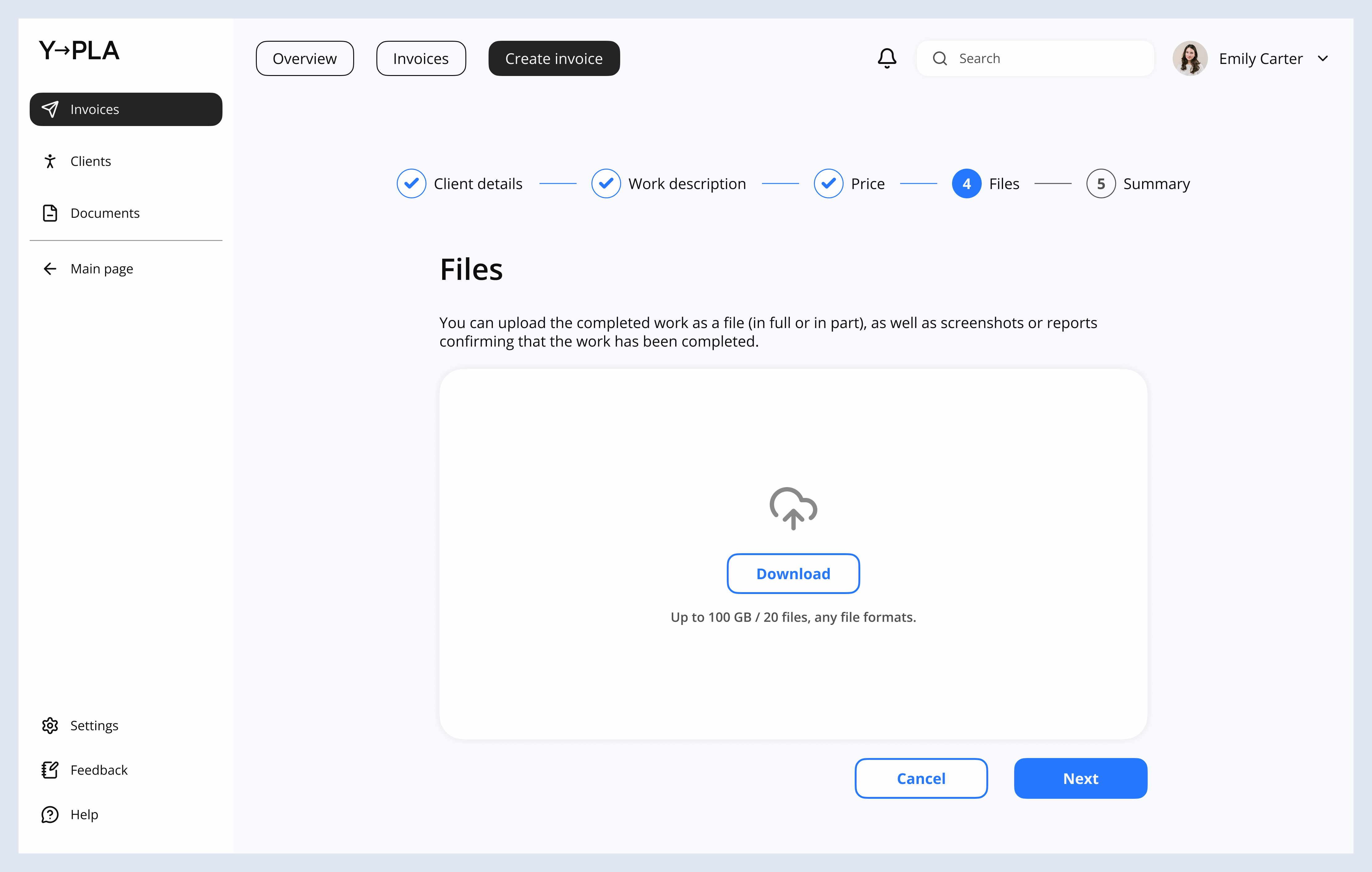Open Help via the question mark icon
The image size is (1372, 872).
[50, 814]
